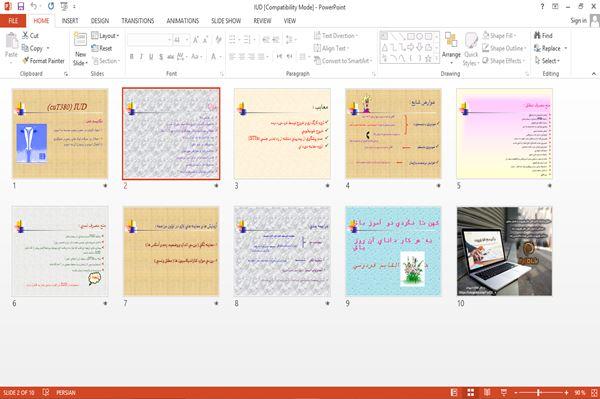
Task: Open Reading View from status bar
Action: pos(487,392)
